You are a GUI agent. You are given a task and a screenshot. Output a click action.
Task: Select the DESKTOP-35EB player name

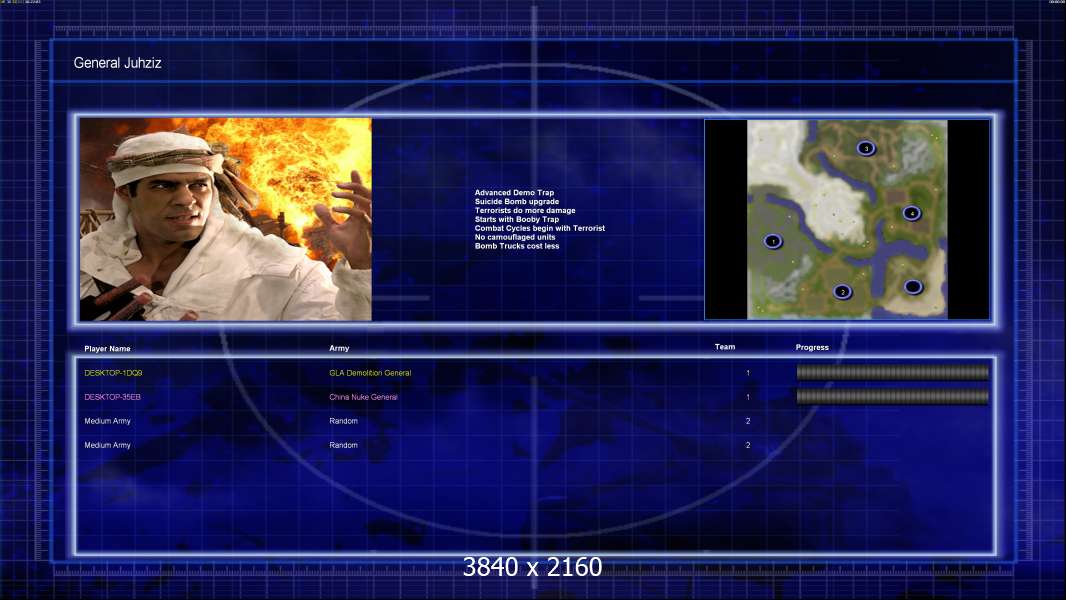112,397
